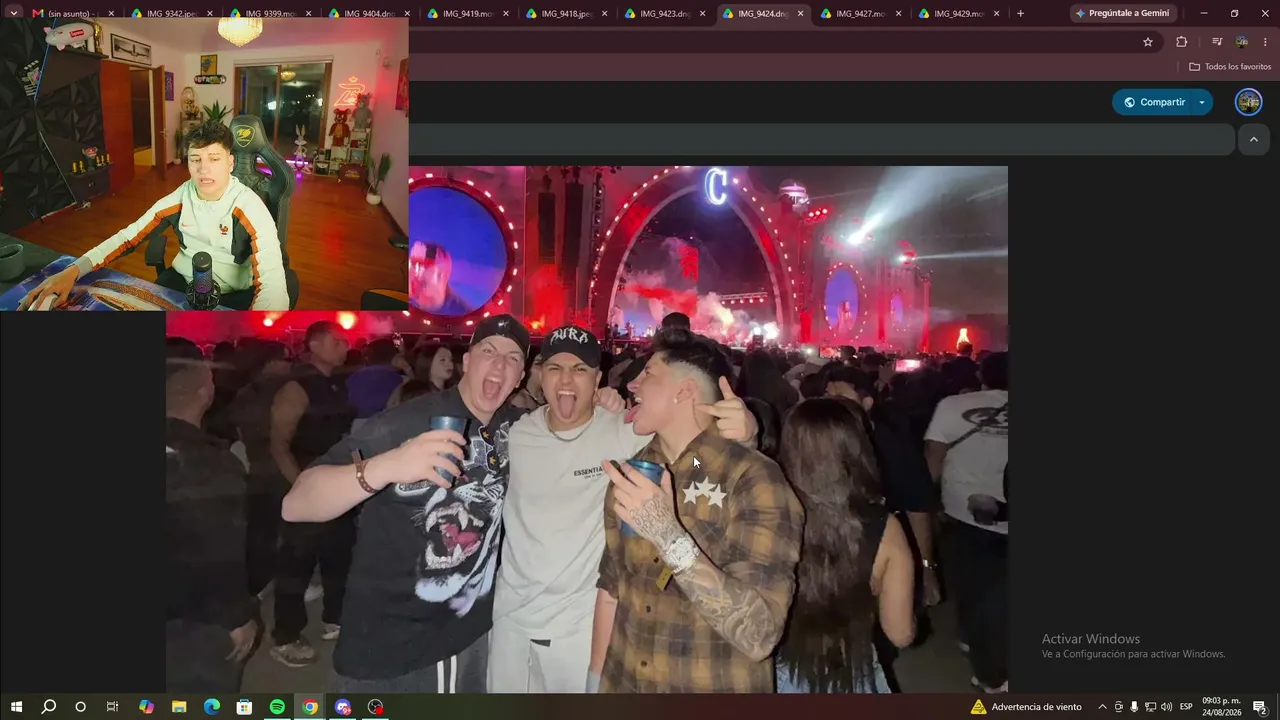
Task: Click the Meet Now camera tray icon
Action: (1119, 707)
